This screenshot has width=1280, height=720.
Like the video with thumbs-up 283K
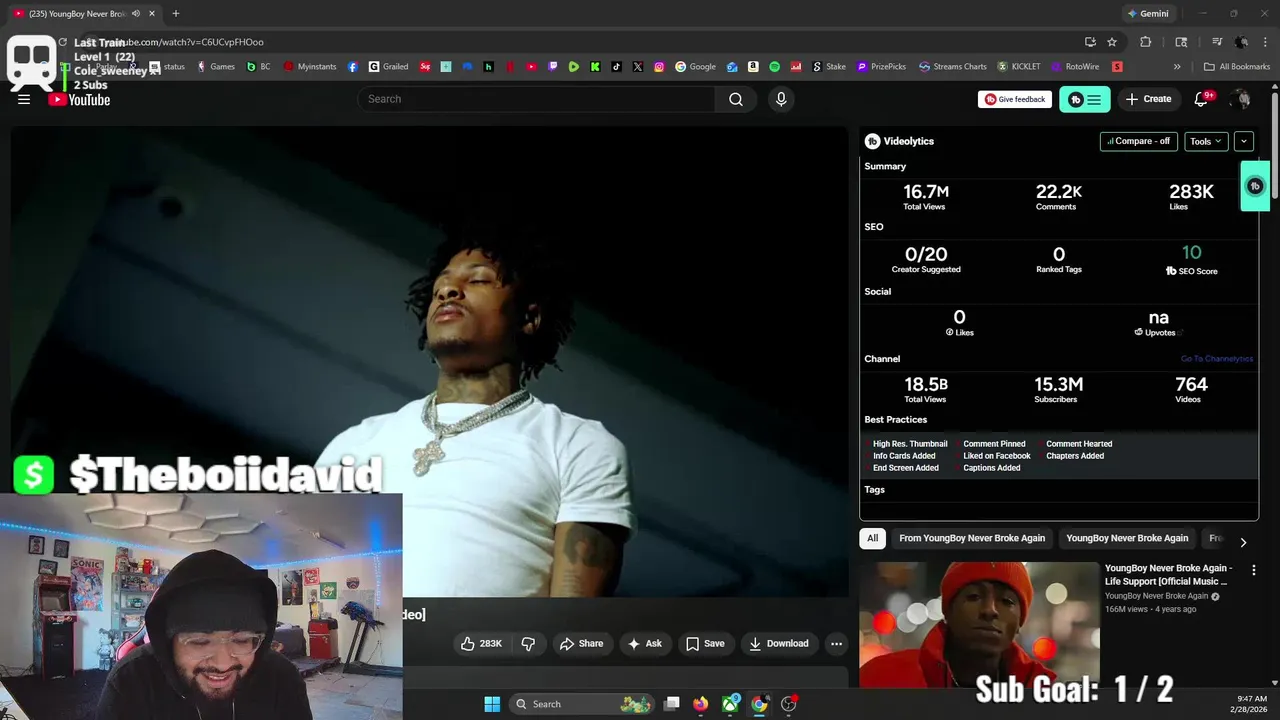click(481, 643)
